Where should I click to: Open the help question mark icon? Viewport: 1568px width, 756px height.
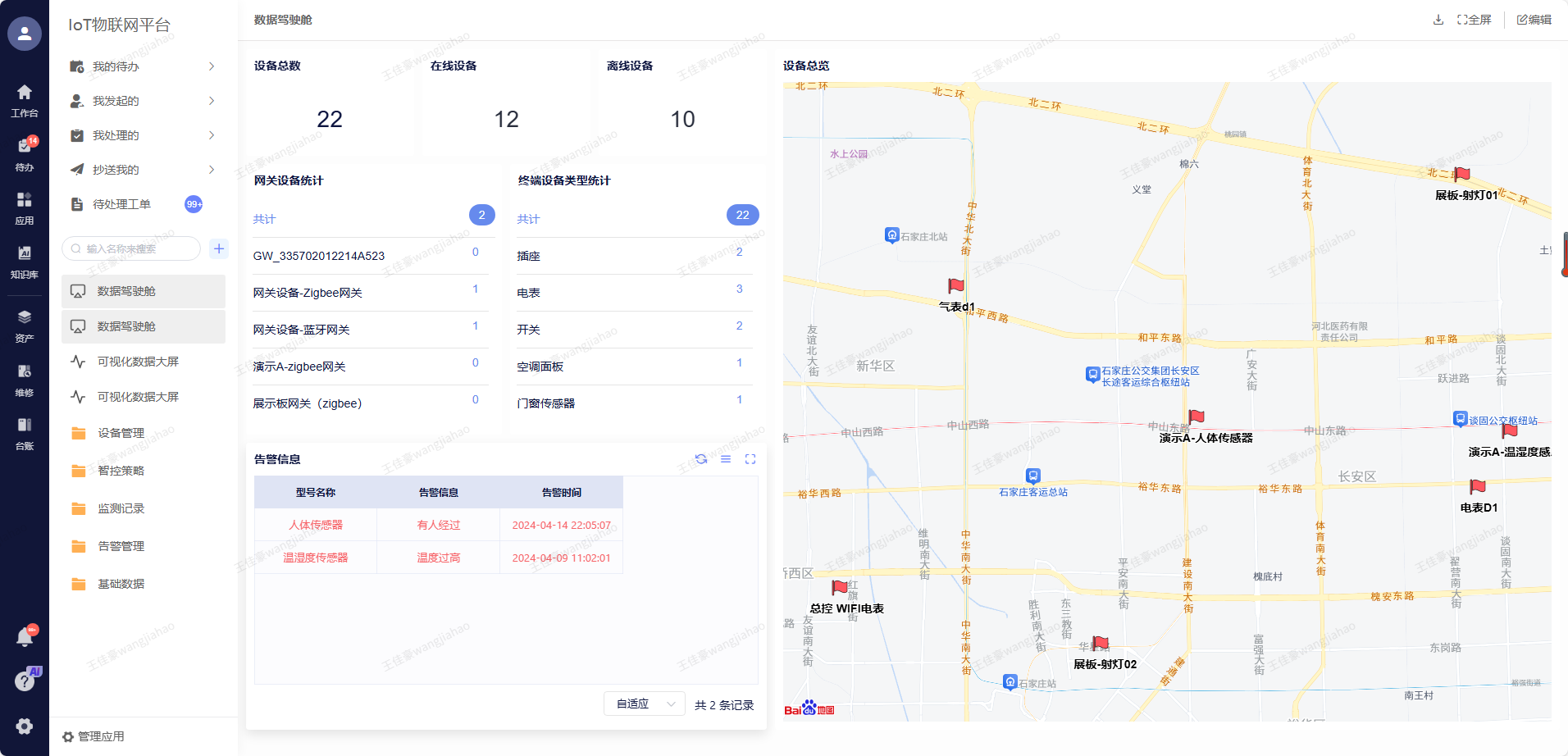click(x=25, y=681)
